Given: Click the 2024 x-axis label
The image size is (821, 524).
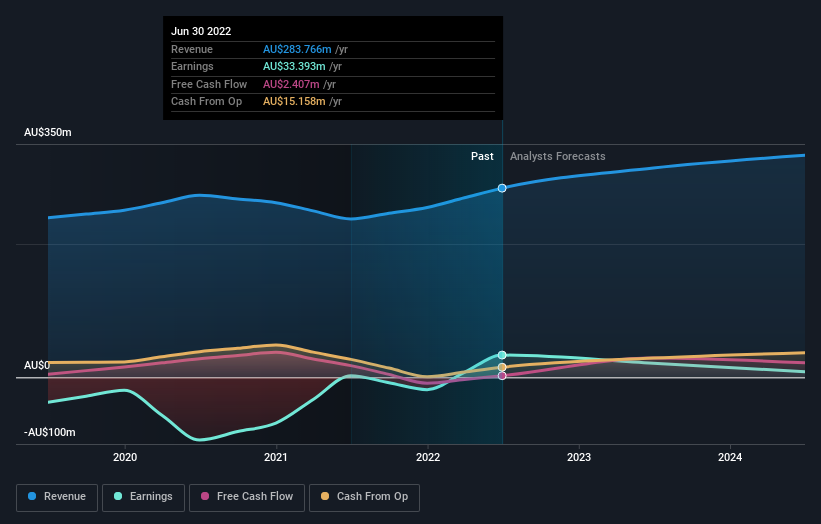Looking at the screenshot, I should [x=730, y=457].
